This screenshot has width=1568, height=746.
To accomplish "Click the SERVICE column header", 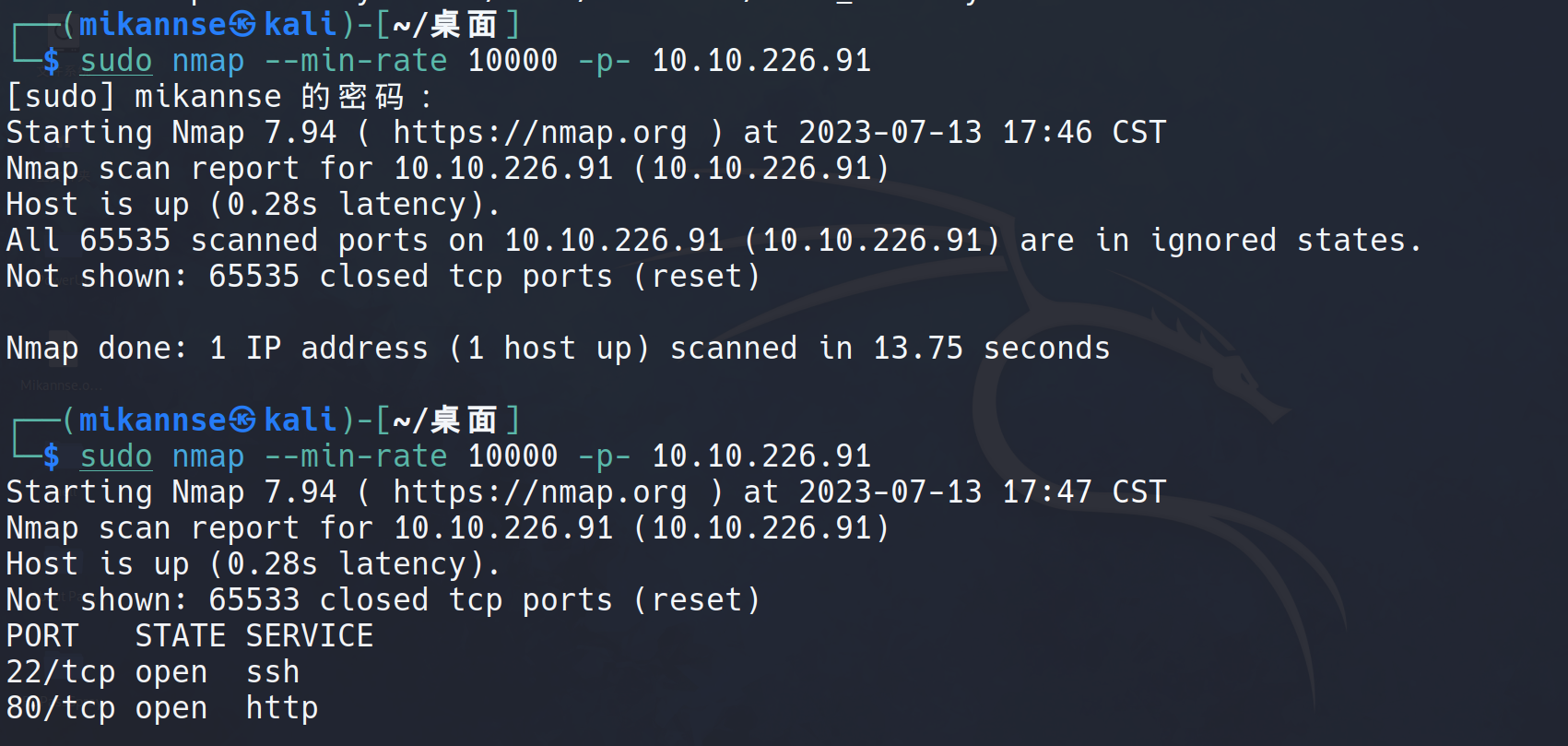I will [x=310, y=636].
